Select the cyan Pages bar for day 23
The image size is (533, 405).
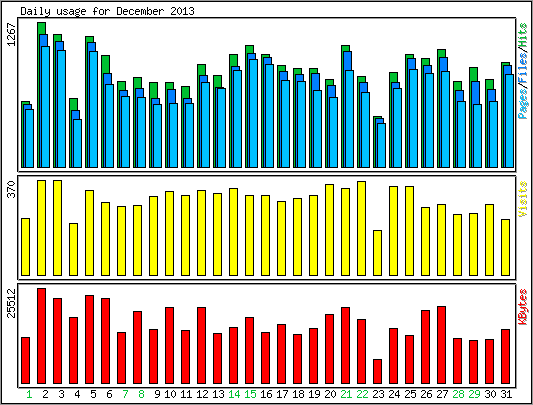click(381, 145)
